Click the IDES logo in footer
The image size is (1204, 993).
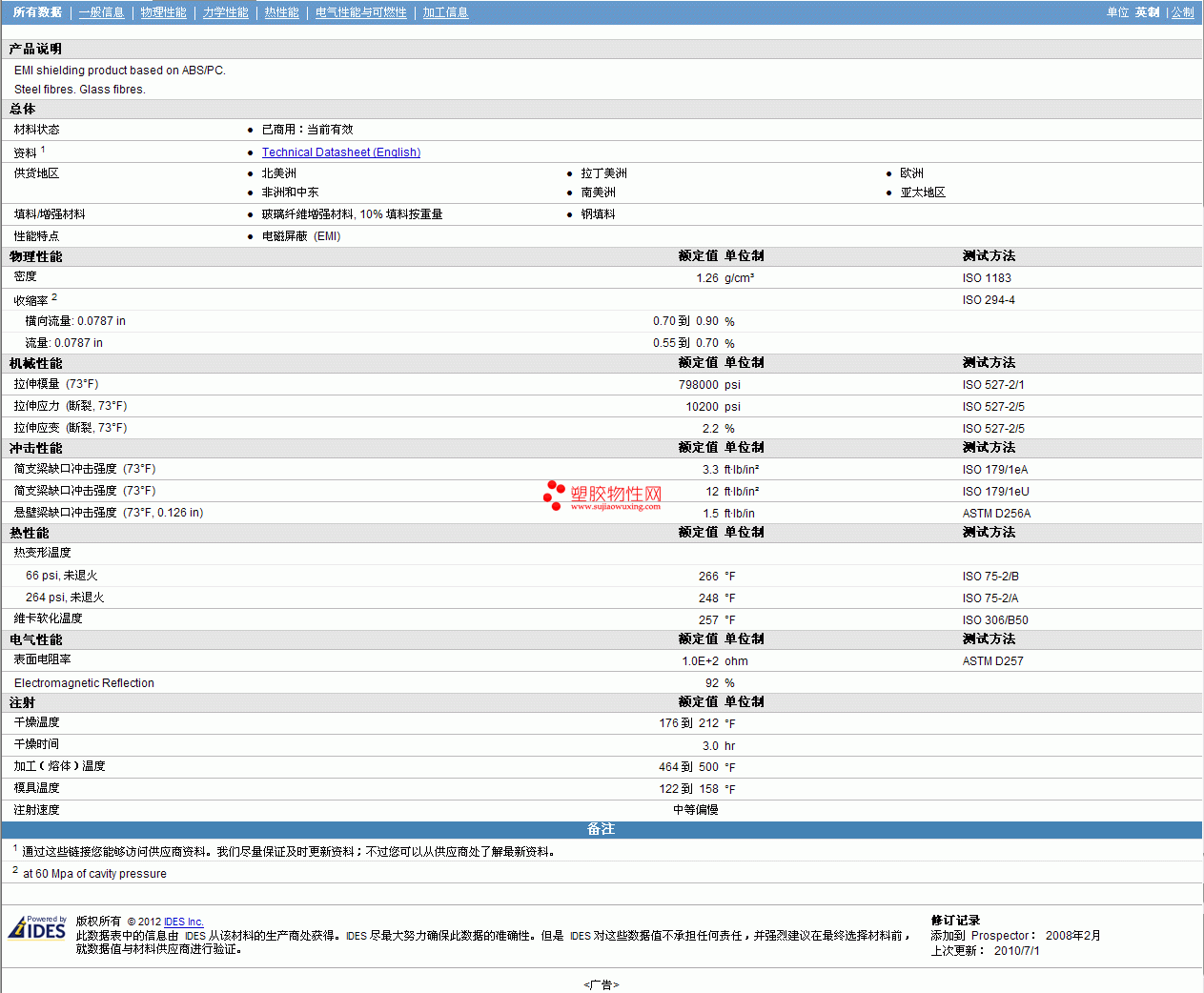click(x=37, y=928)
